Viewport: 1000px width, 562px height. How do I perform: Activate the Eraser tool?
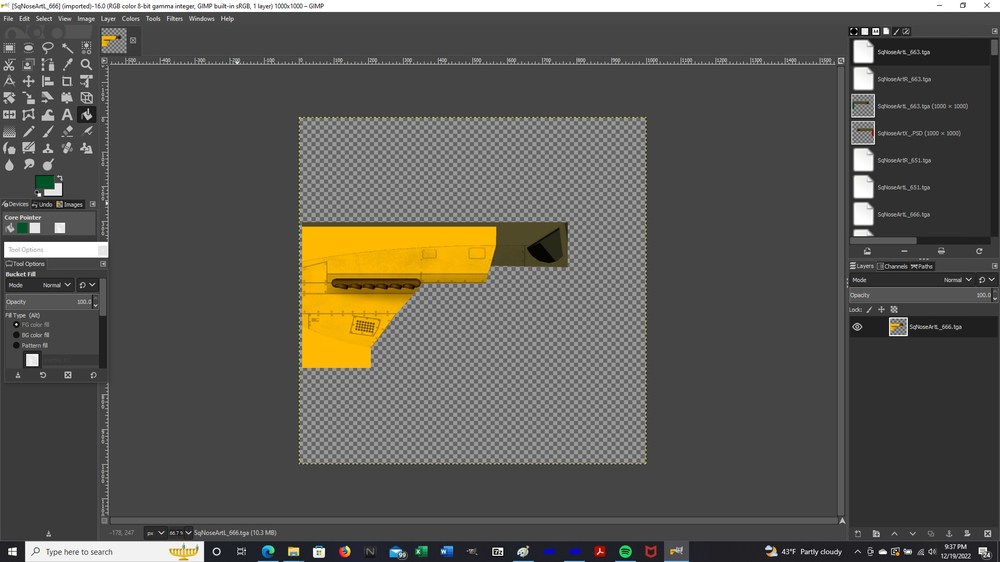point(67,131)
